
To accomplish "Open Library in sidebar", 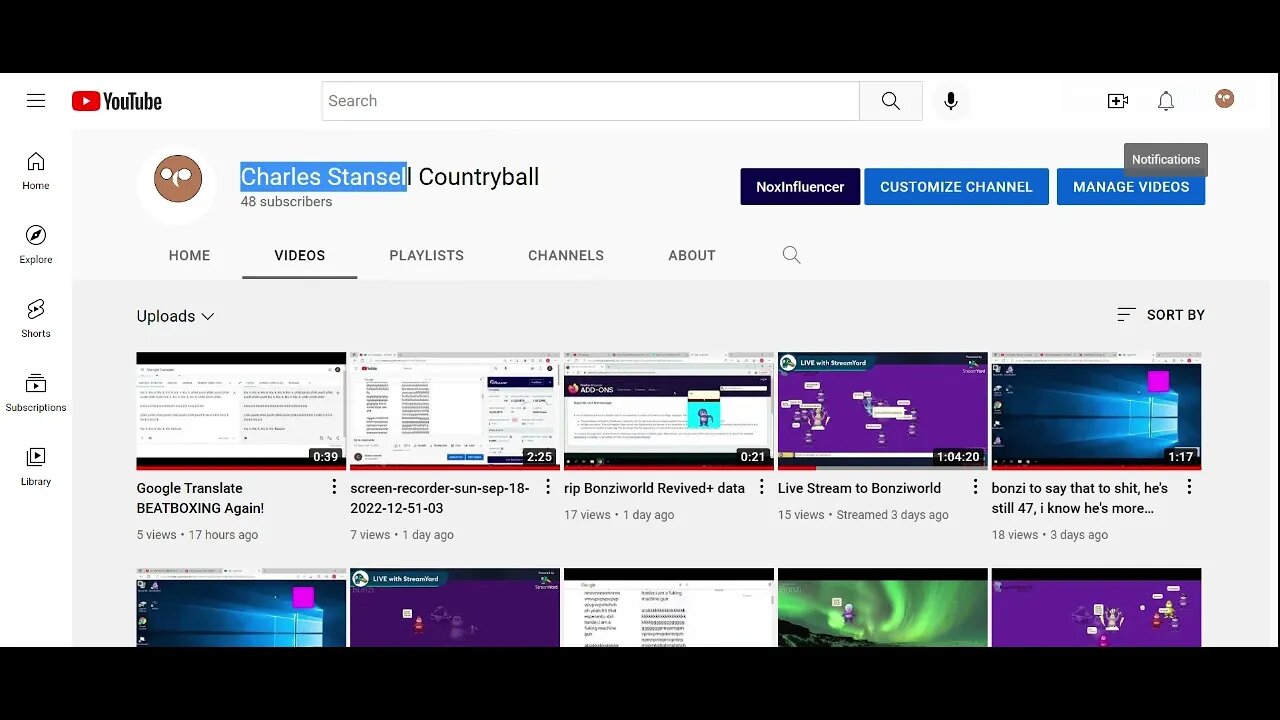I will coord(36,467).
